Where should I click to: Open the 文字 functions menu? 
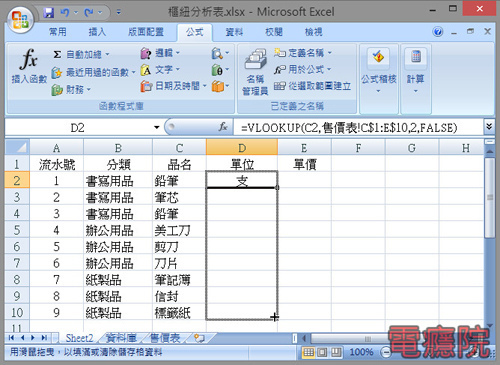tap(160, 70)
